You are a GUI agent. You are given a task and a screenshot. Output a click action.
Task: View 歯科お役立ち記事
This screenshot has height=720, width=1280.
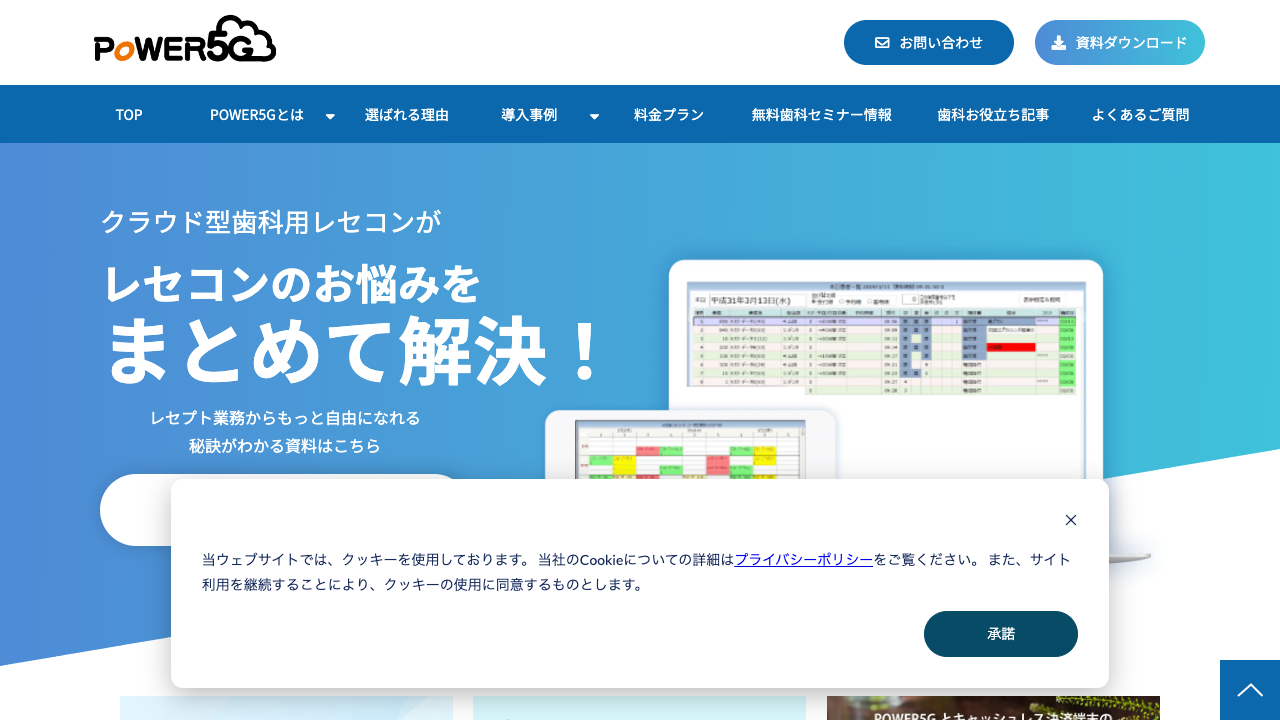992,114
